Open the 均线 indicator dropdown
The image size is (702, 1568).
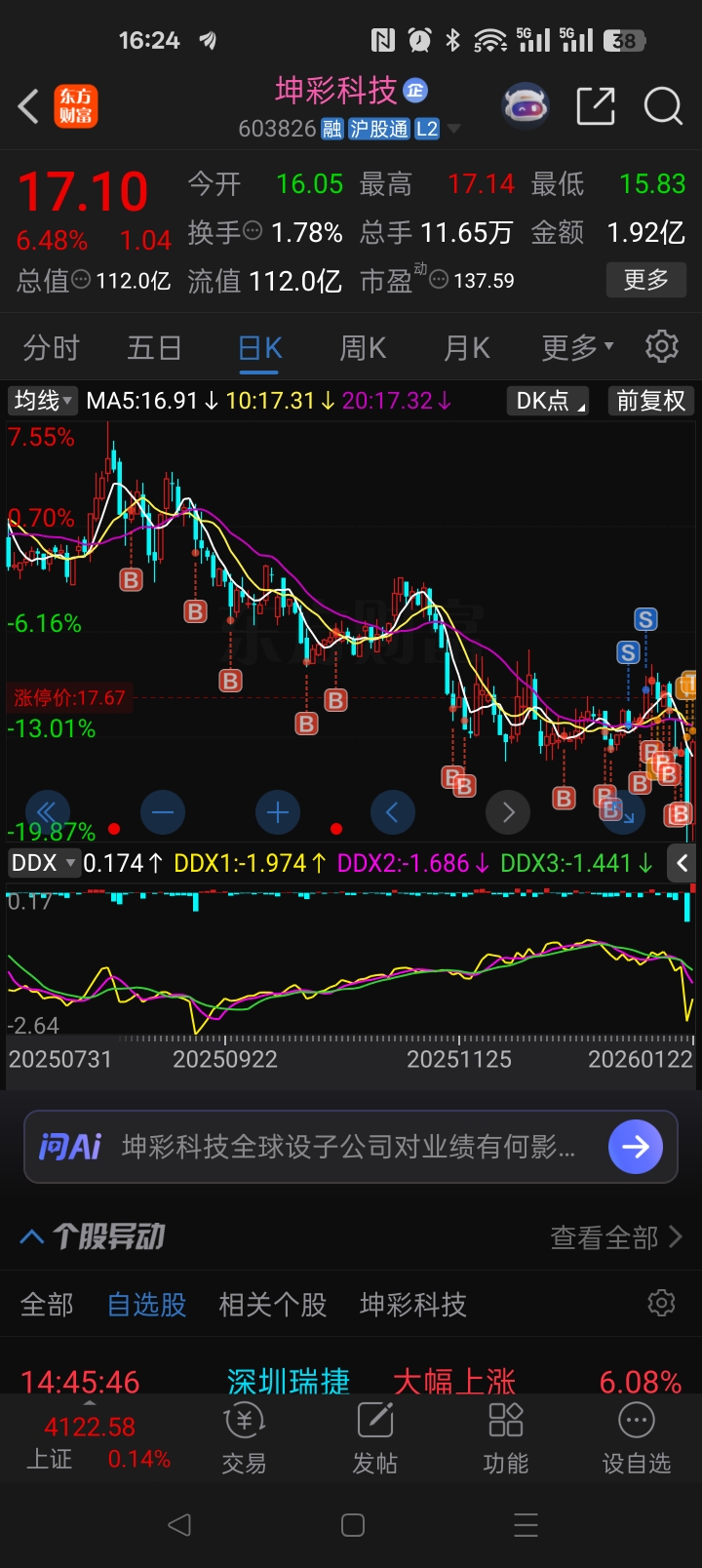pyautogui.click(x=43, y=401)
